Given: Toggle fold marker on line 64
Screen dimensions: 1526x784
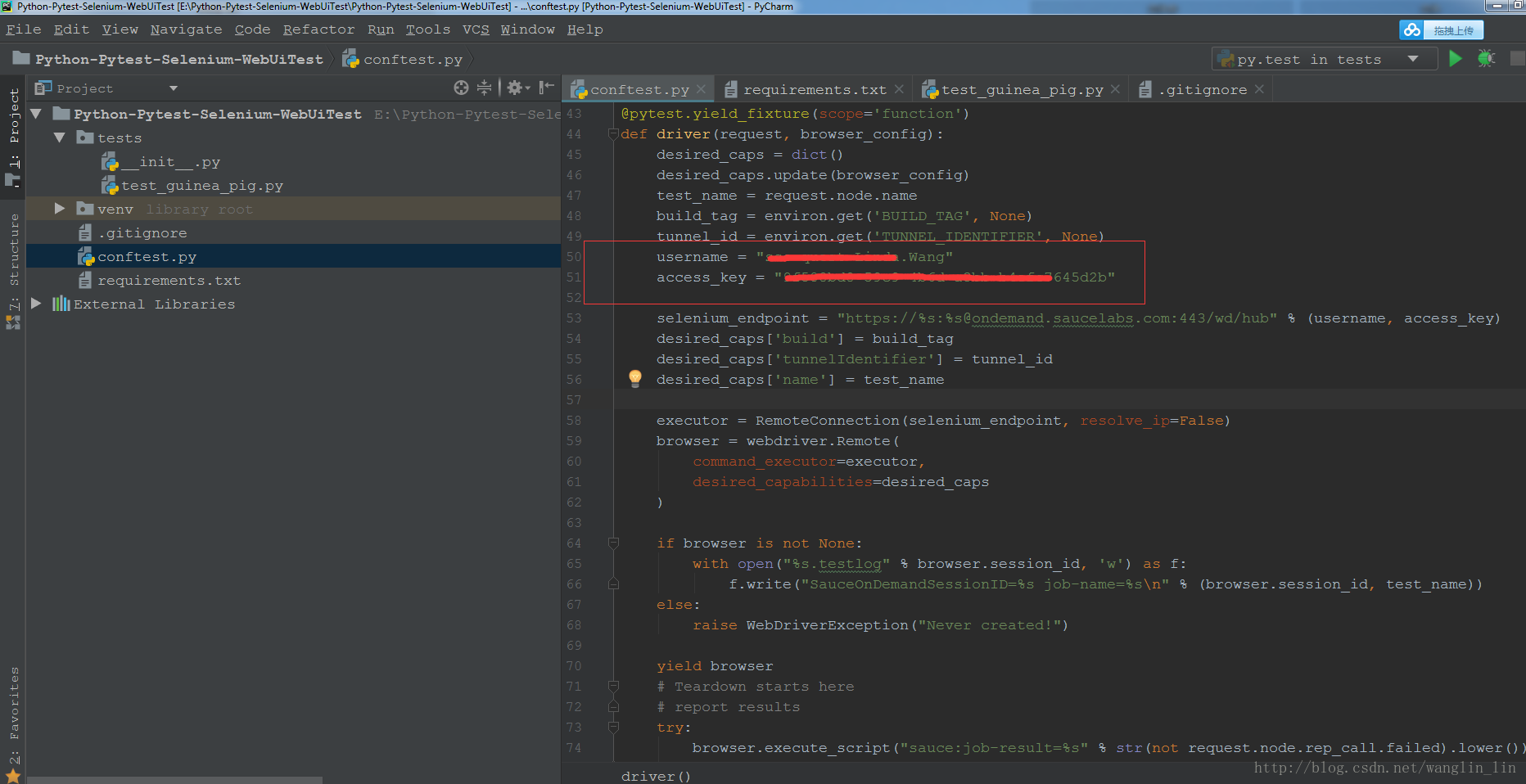Looking at the screenshot, I should tap(613, 543).
